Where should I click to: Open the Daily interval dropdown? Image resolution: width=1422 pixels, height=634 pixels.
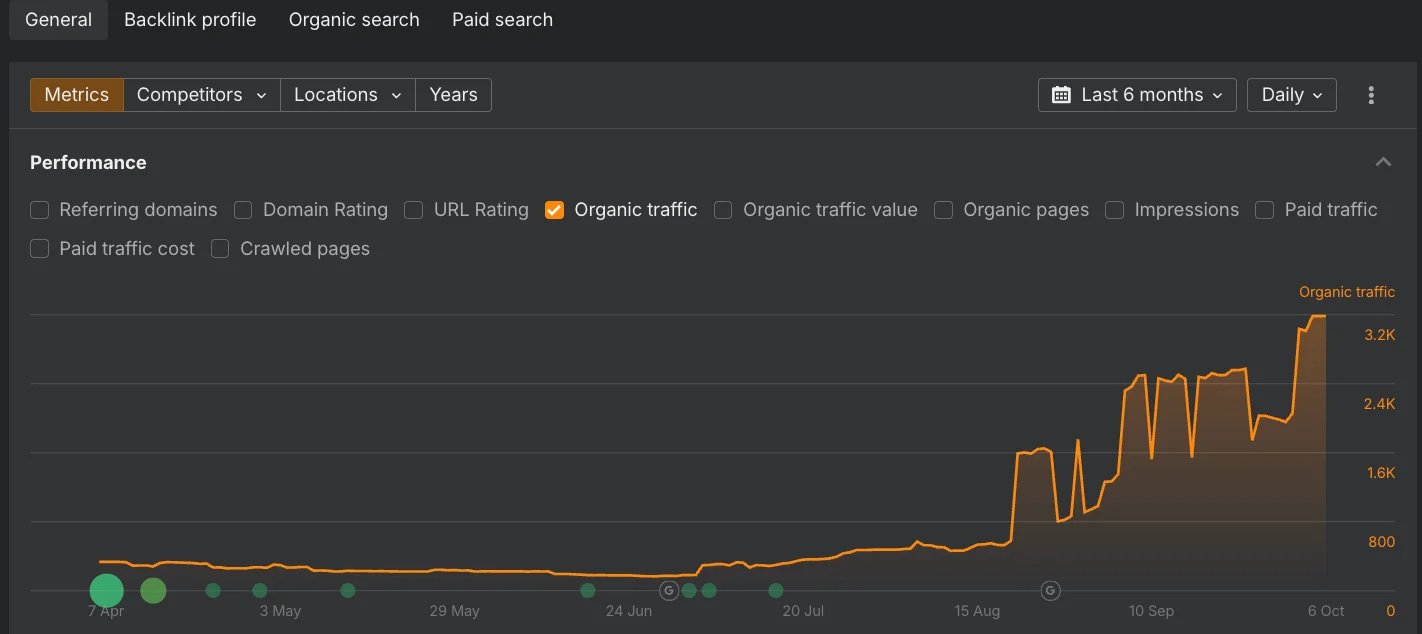[x=1291, y=95]
